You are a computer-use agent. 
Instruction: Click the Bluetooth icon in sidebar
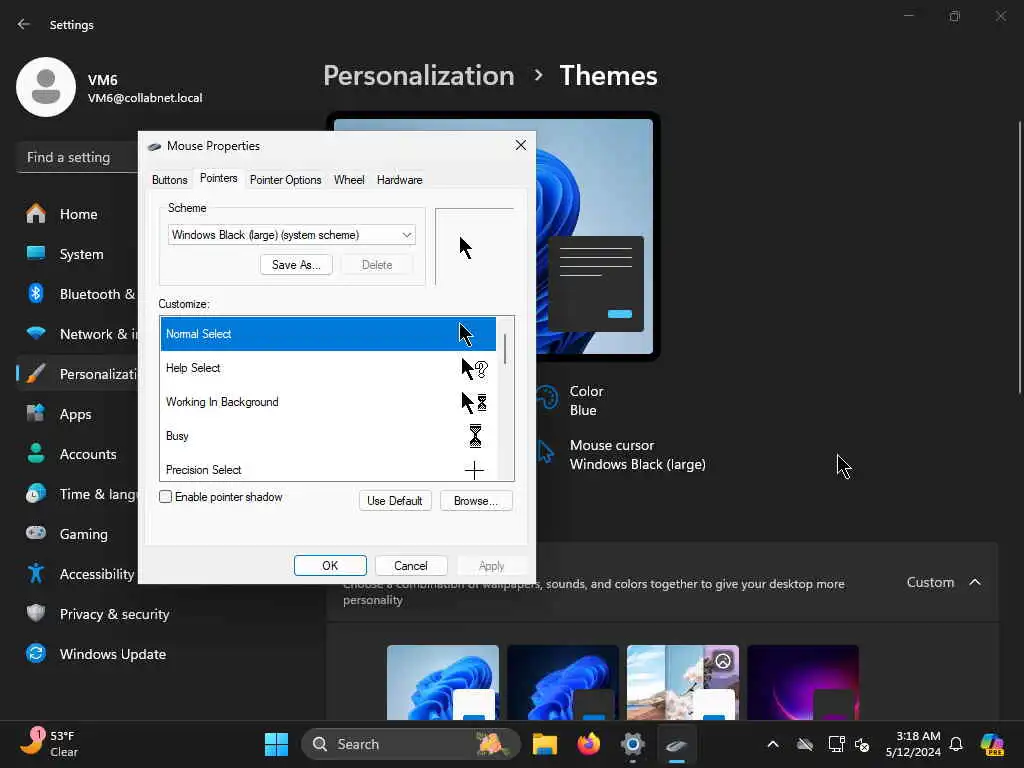[x=36, y=293]
